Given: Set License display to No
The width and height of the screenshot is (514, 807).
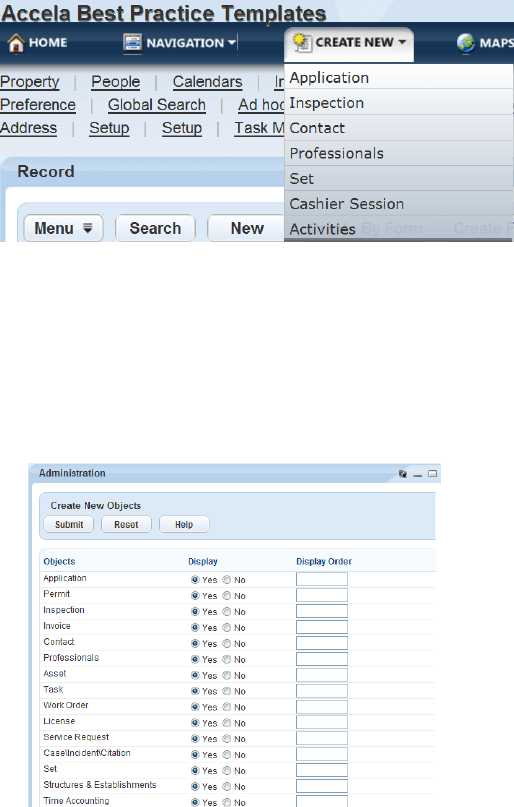Looking at the screenshot, I should click(x=226, y=723).
